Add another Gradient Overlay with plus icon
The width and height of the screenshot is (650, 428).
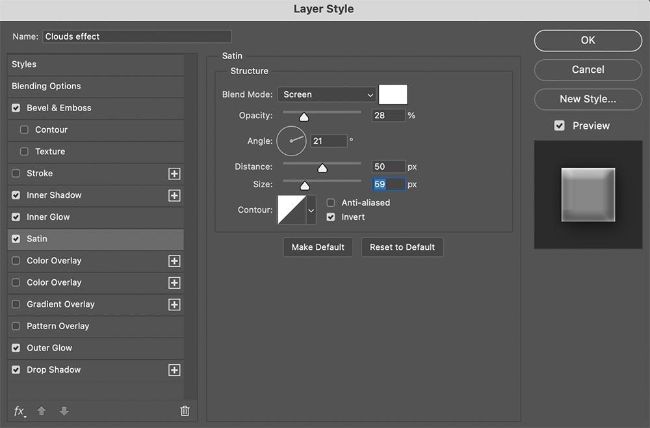pyautogui.click(x=174, y=304)
